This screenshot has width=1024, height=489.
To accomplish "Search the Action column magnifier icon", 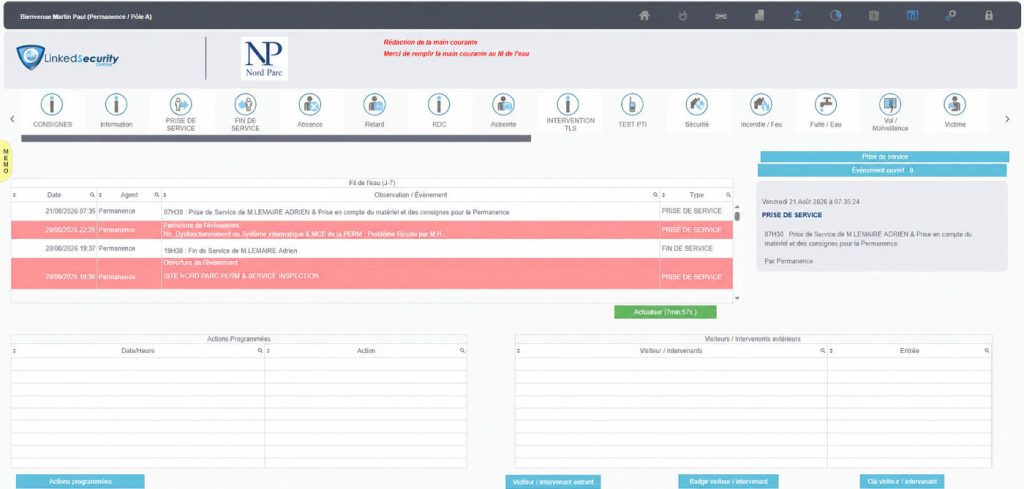I will tap(462, 351).
